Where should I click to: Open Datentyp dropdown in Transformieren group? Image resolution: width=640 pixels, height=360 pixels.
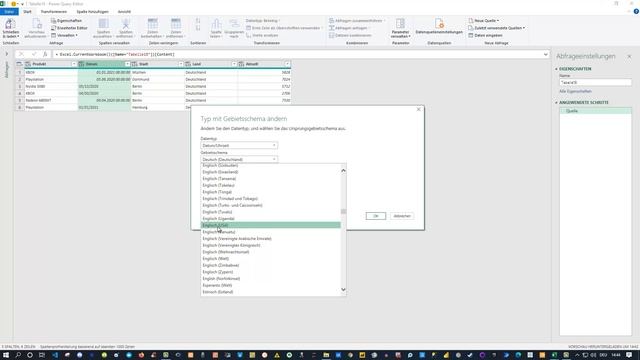coord(263,20)
